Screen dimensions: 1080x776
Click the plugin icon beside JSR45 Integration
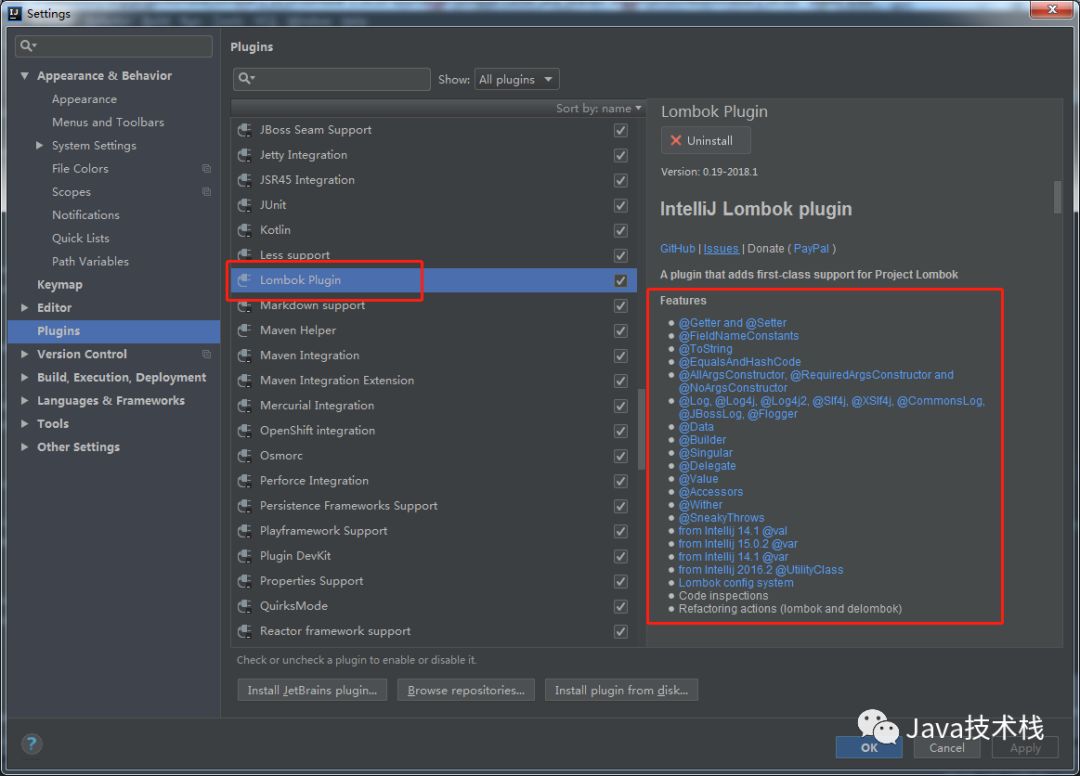pos(245,180)
